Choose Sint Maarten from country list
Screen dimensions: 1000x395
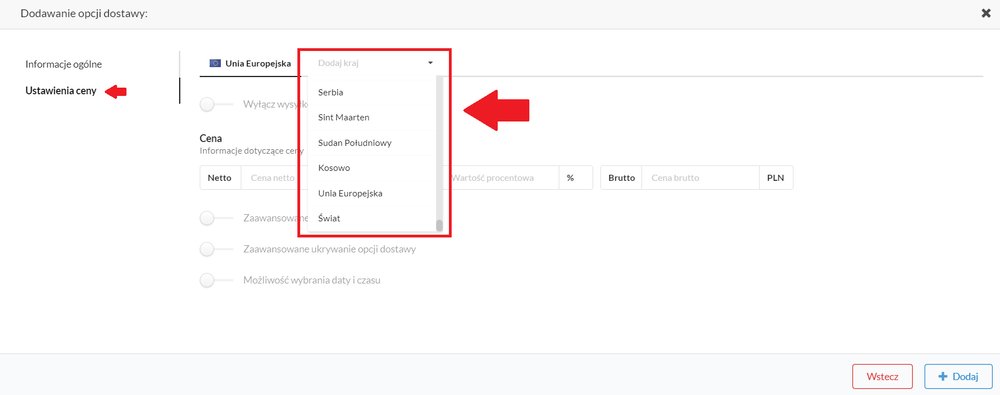(371, 117)
